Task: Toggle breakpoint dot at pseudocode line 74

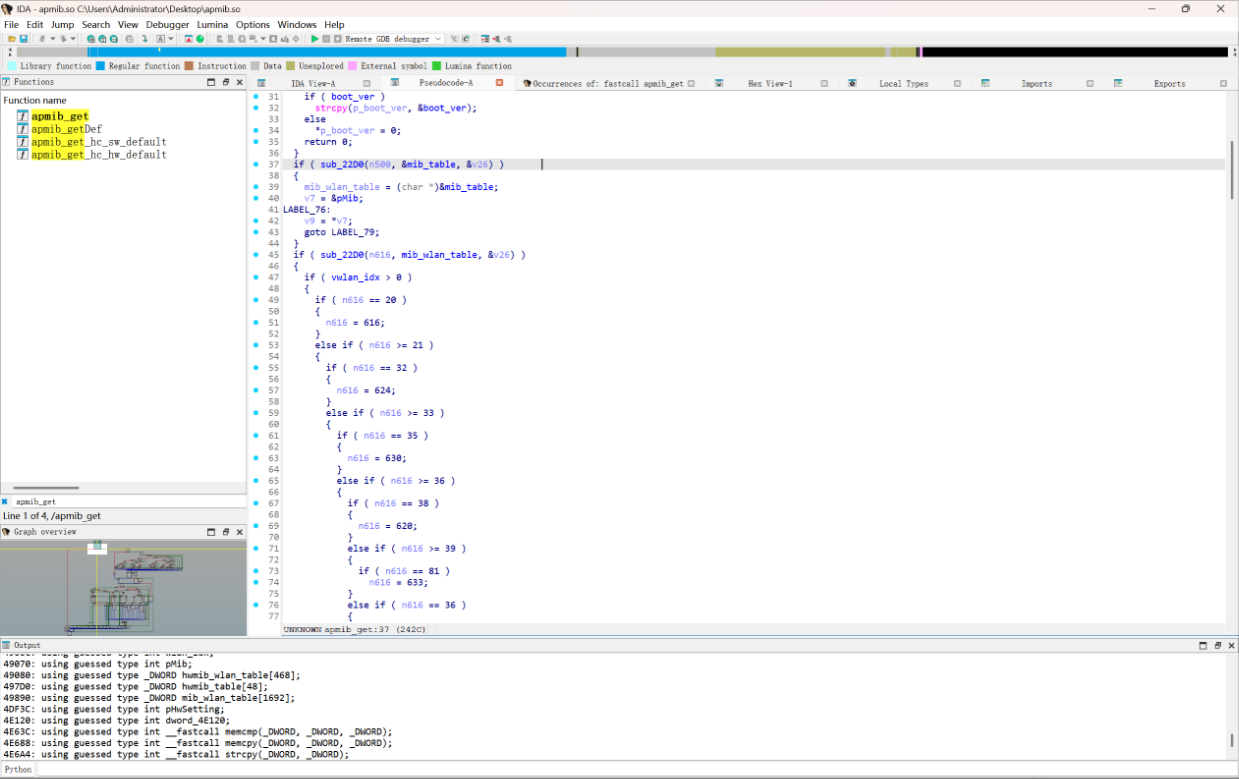Action: click(258, 582)
